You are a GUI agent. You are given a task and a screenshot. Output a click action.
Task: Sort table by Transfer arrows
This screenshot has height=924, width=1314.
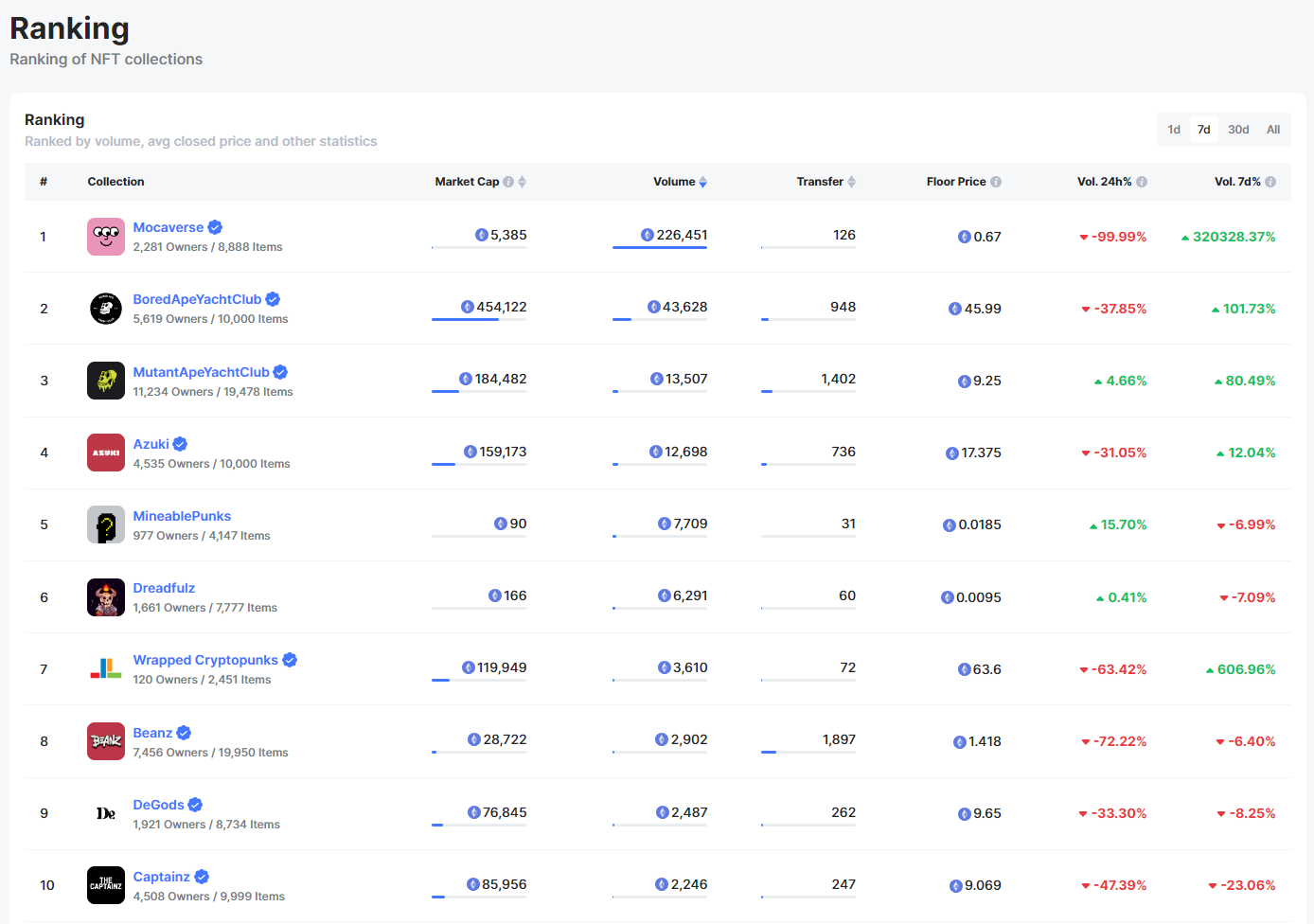(852, 182)
